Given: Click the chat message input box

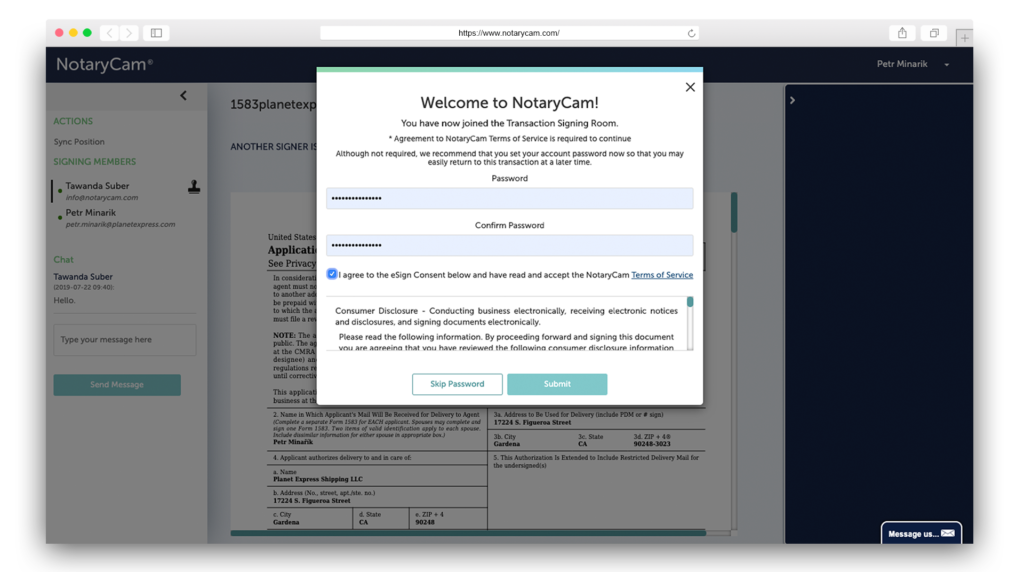Looking at the screenshot, I should point(125,340).
